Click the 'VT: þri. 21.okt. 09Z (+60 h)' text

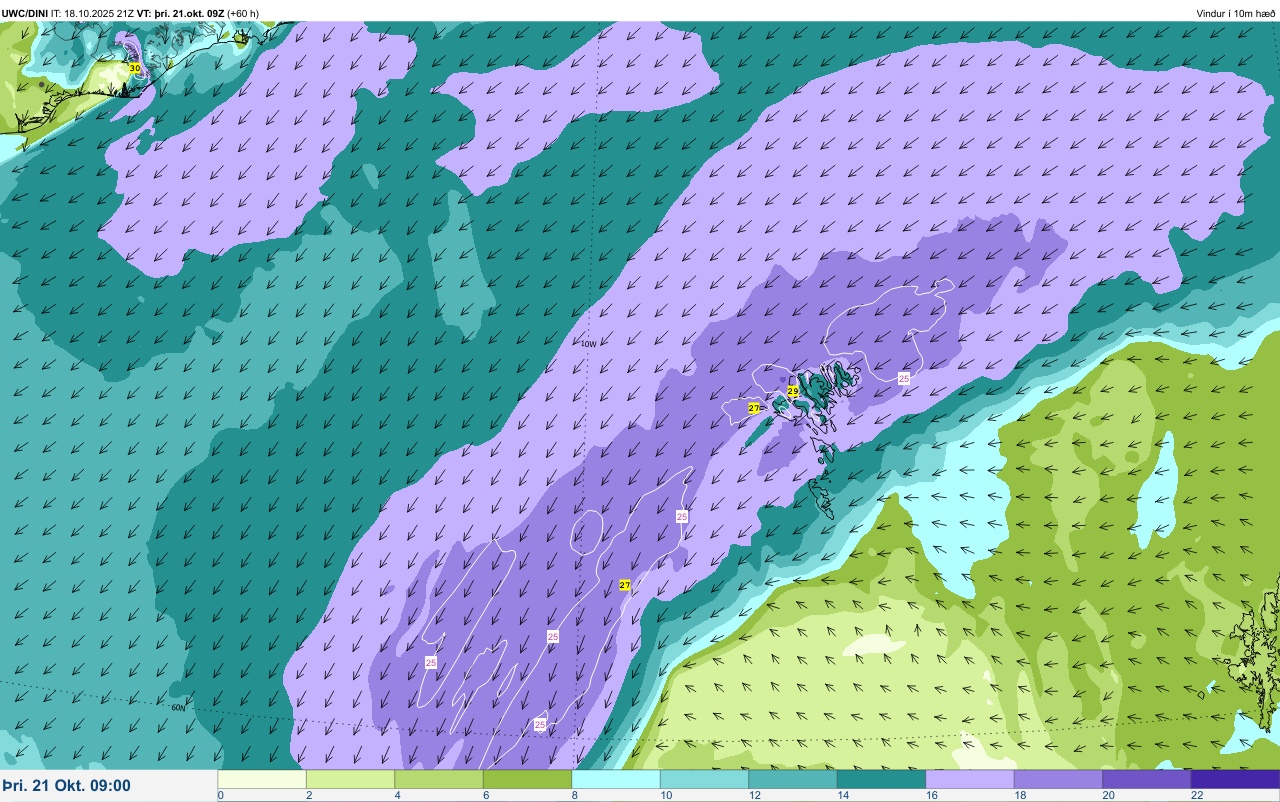(x=198, y=13)
